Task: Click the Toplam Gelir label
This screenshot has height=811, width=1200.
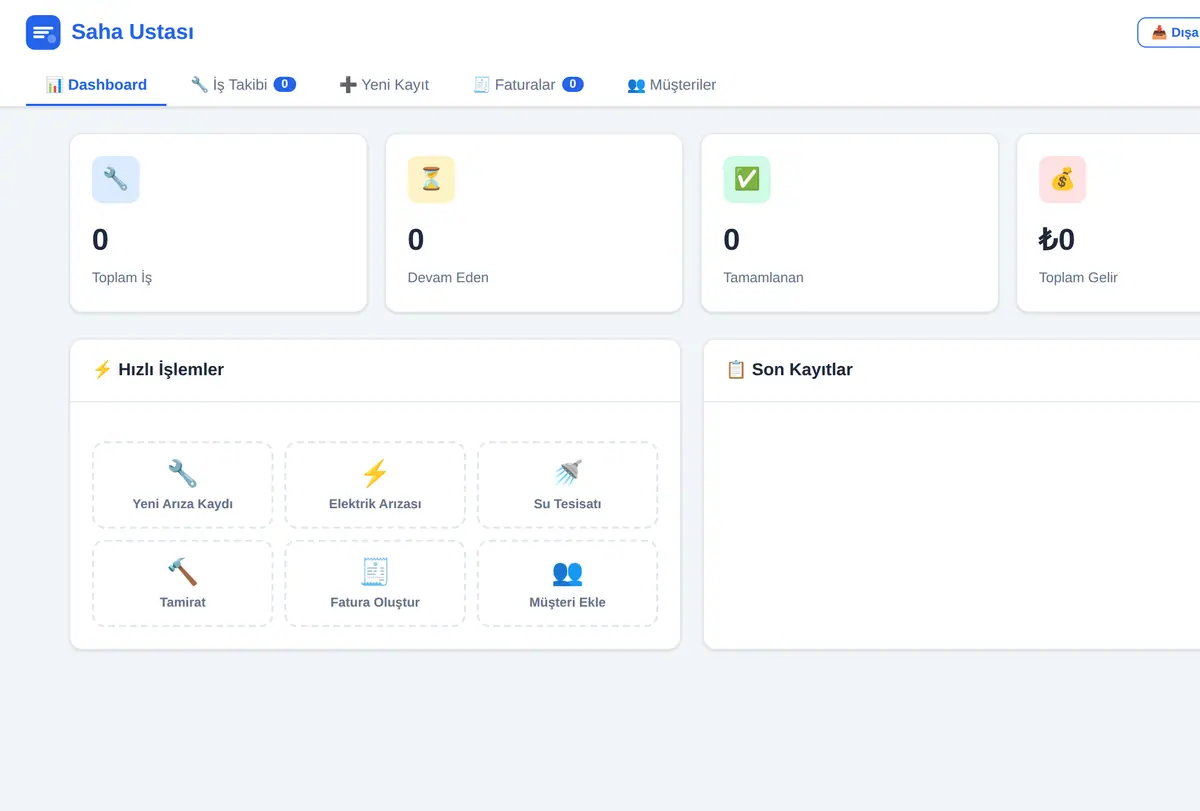Action: tap(1078, 277)
